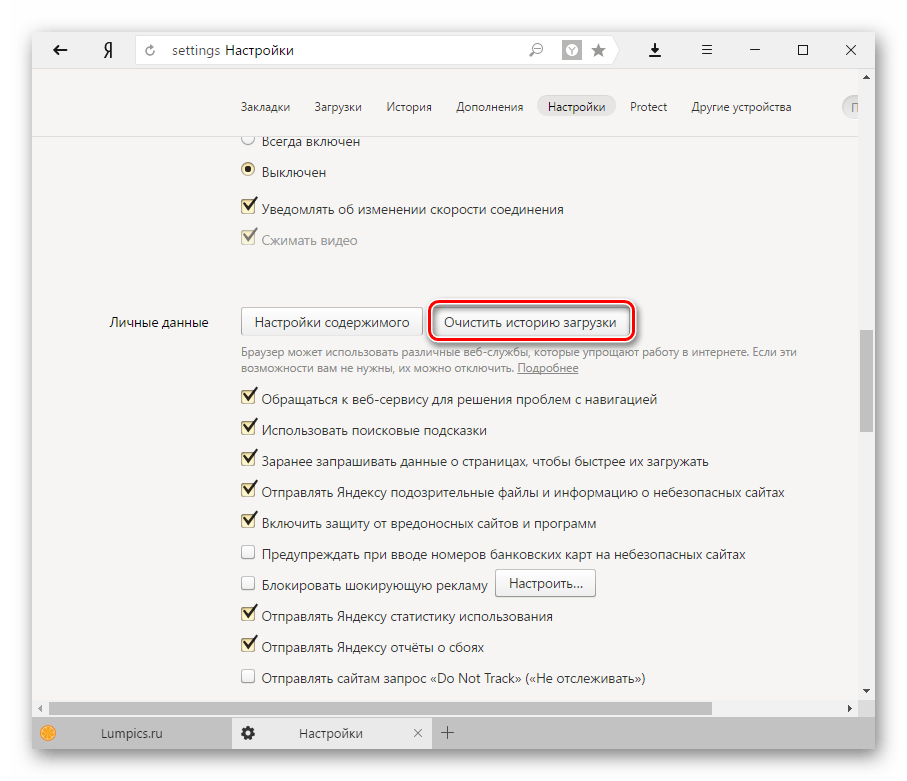Select the Всегда включен radio option
The width and height of the screenshot is (907, 781).
[248, 139]
